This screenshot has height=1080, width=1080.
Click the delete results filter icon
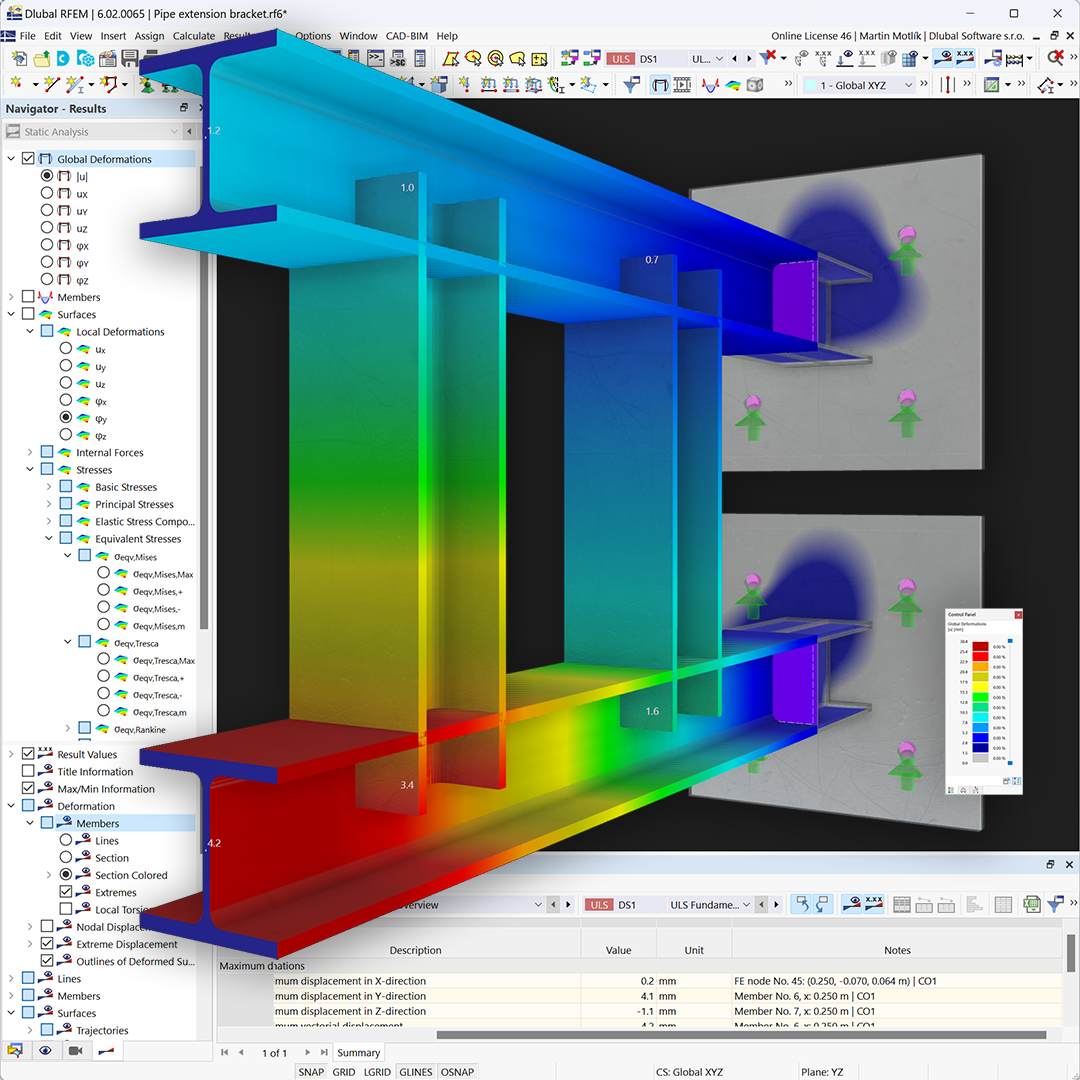pyautogui.click(x=767, y=59)
